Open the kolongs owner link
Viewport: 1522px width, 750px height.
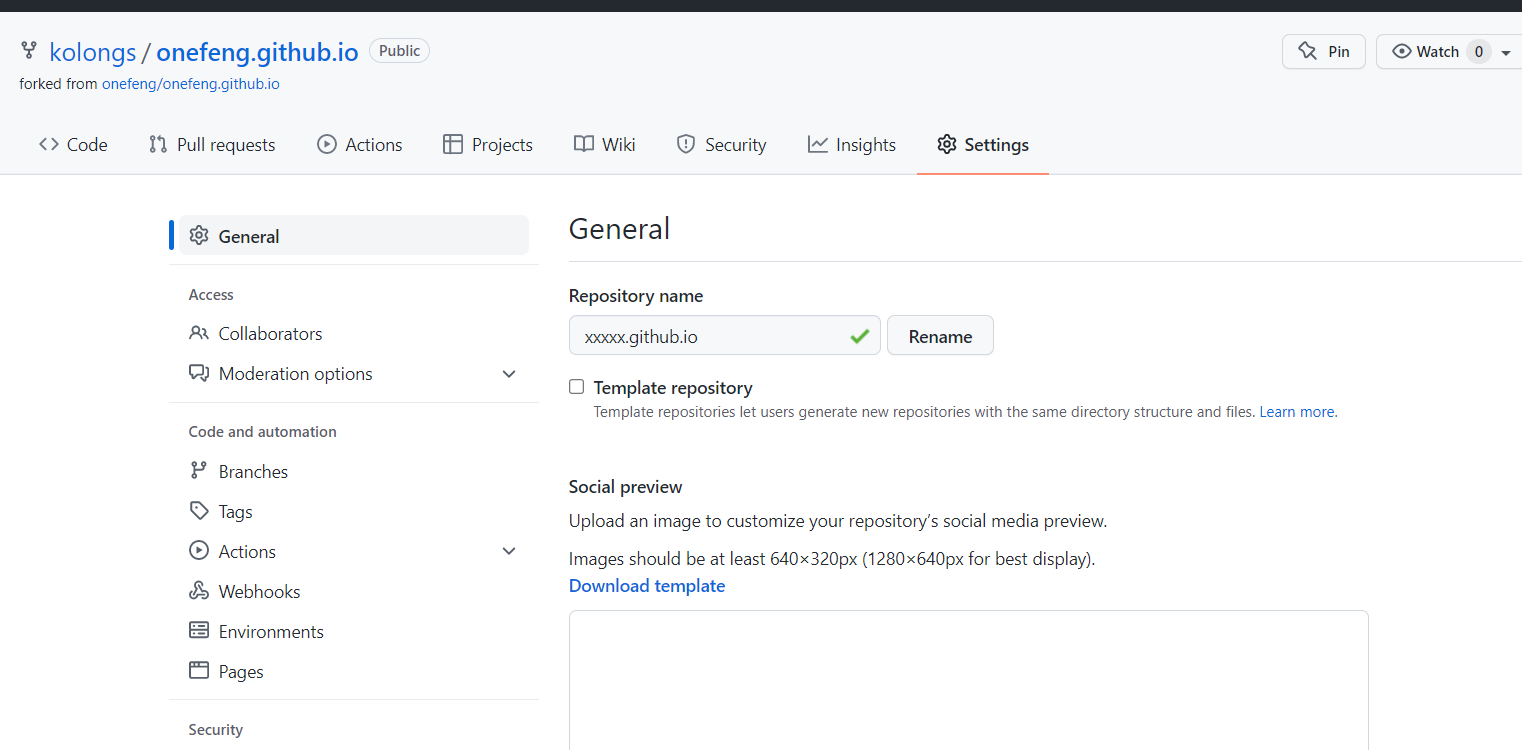[93, 52]
